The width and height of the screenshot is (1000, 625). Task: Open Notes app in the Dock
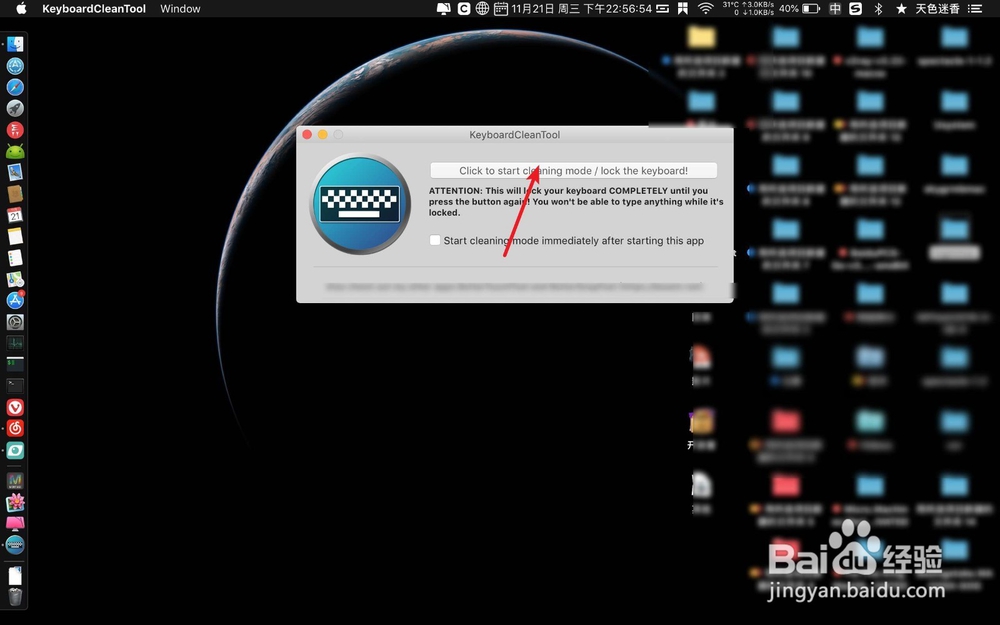(x=15, y=236)
